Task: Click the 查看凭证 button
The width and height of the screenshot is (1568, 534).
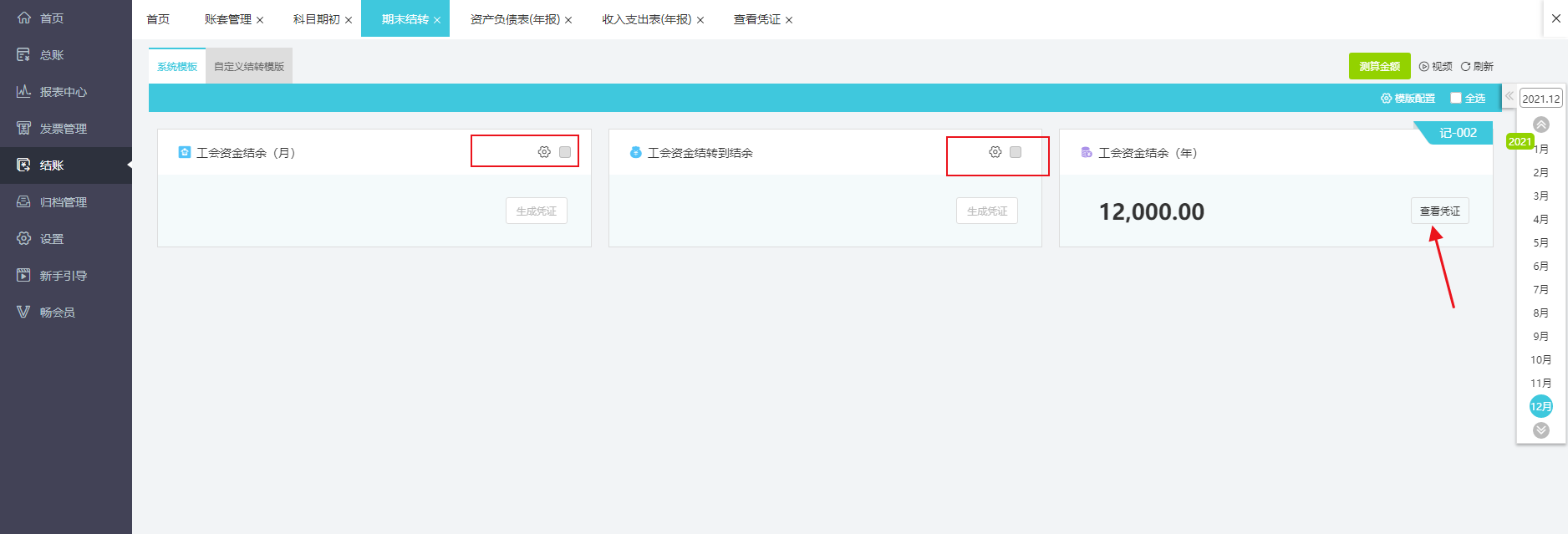Action: click(x=1439, y=211)
